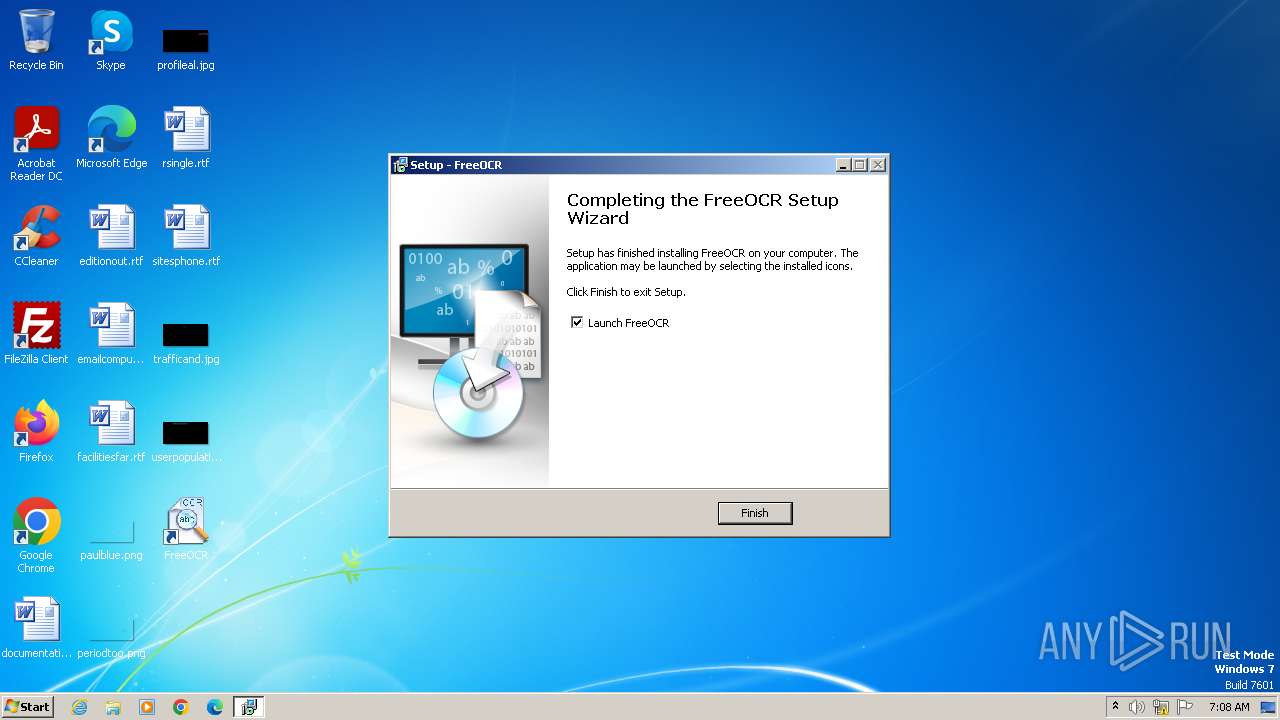Click the setup window title icon
1280x720 pixels.
[400, 165]
